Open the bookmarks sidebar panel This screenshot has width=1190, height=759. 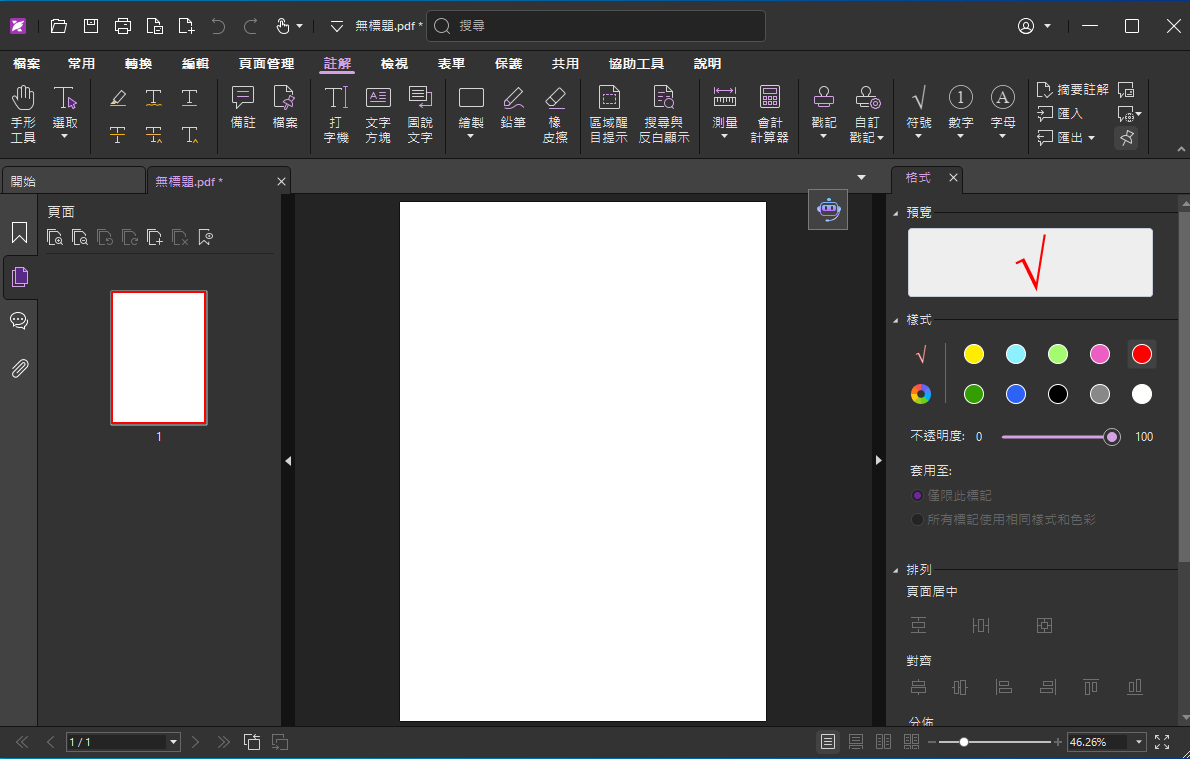coord(19,233)
